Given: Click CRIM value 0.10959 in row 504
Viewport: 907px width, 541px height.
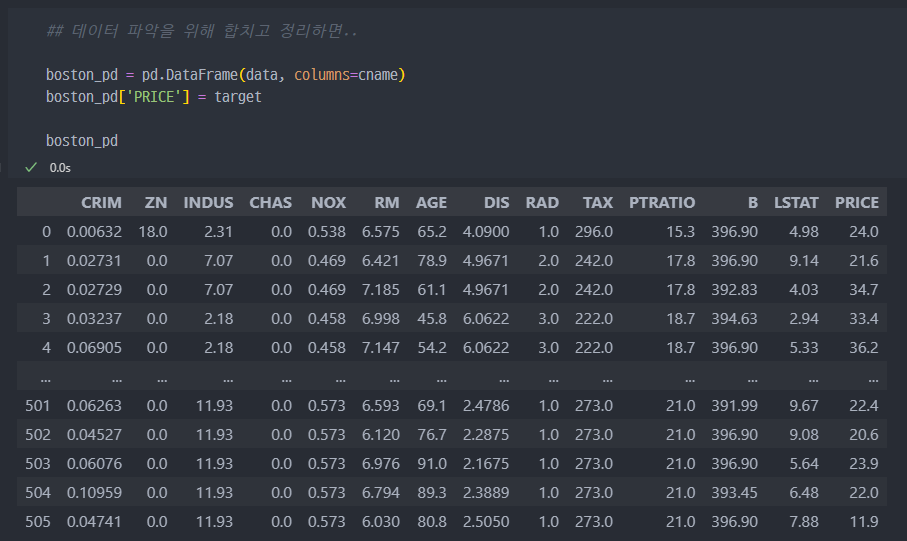Looking at the screenshot, I should click(94, 492).
